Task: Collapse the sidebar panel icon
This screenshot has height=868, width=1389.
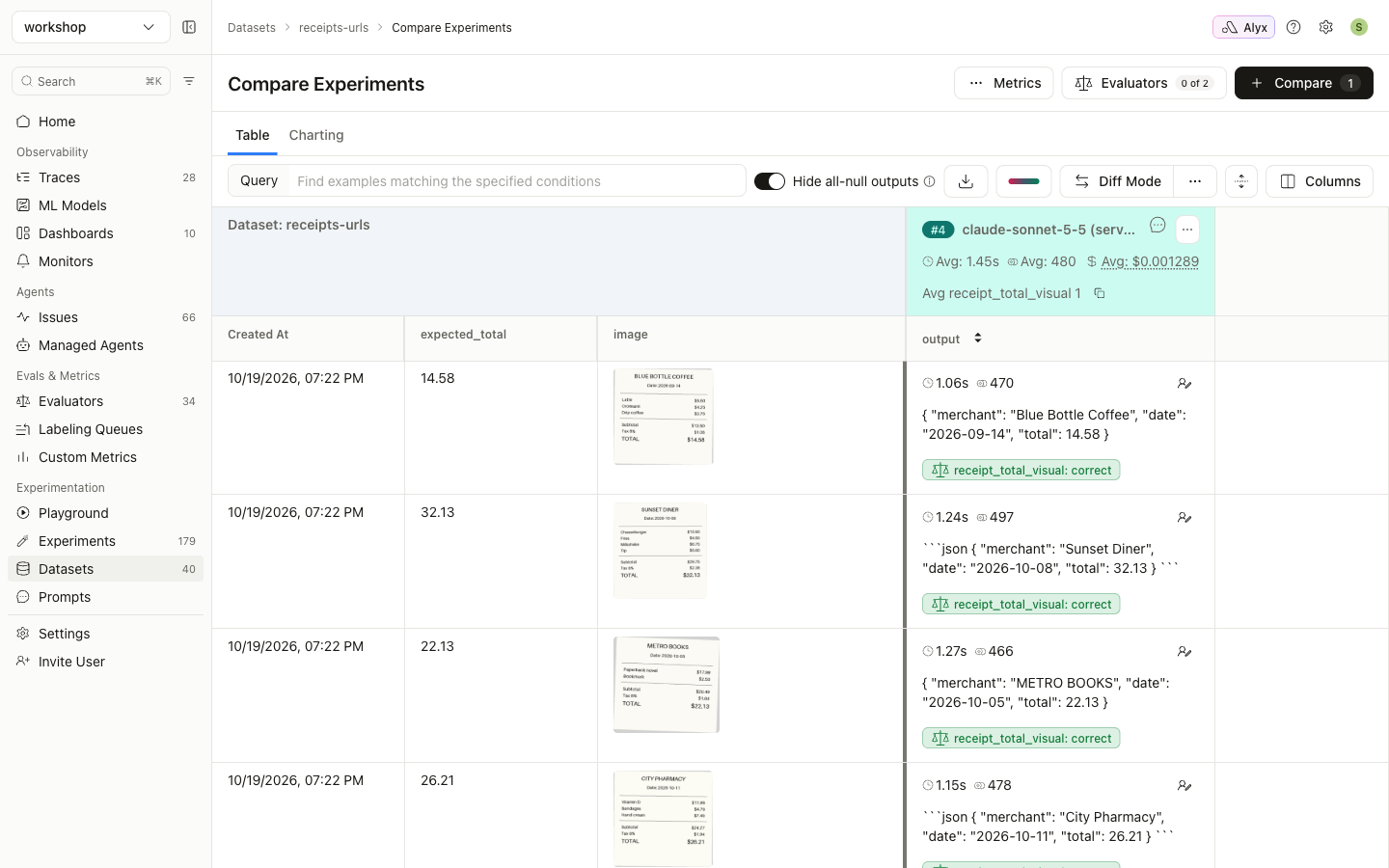Action: (189, 27)
